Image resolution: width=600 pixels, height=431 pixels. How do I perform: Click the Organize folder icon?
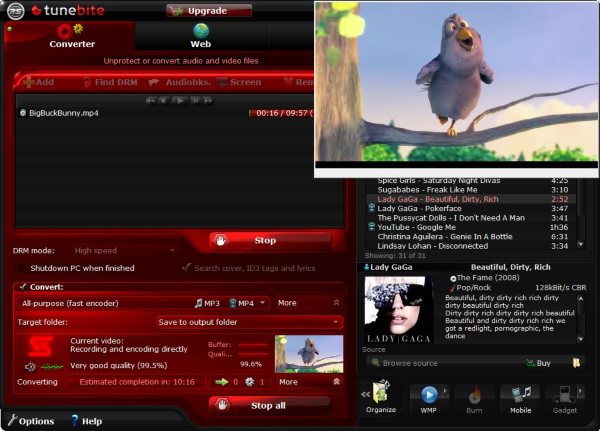pos(380,394)
